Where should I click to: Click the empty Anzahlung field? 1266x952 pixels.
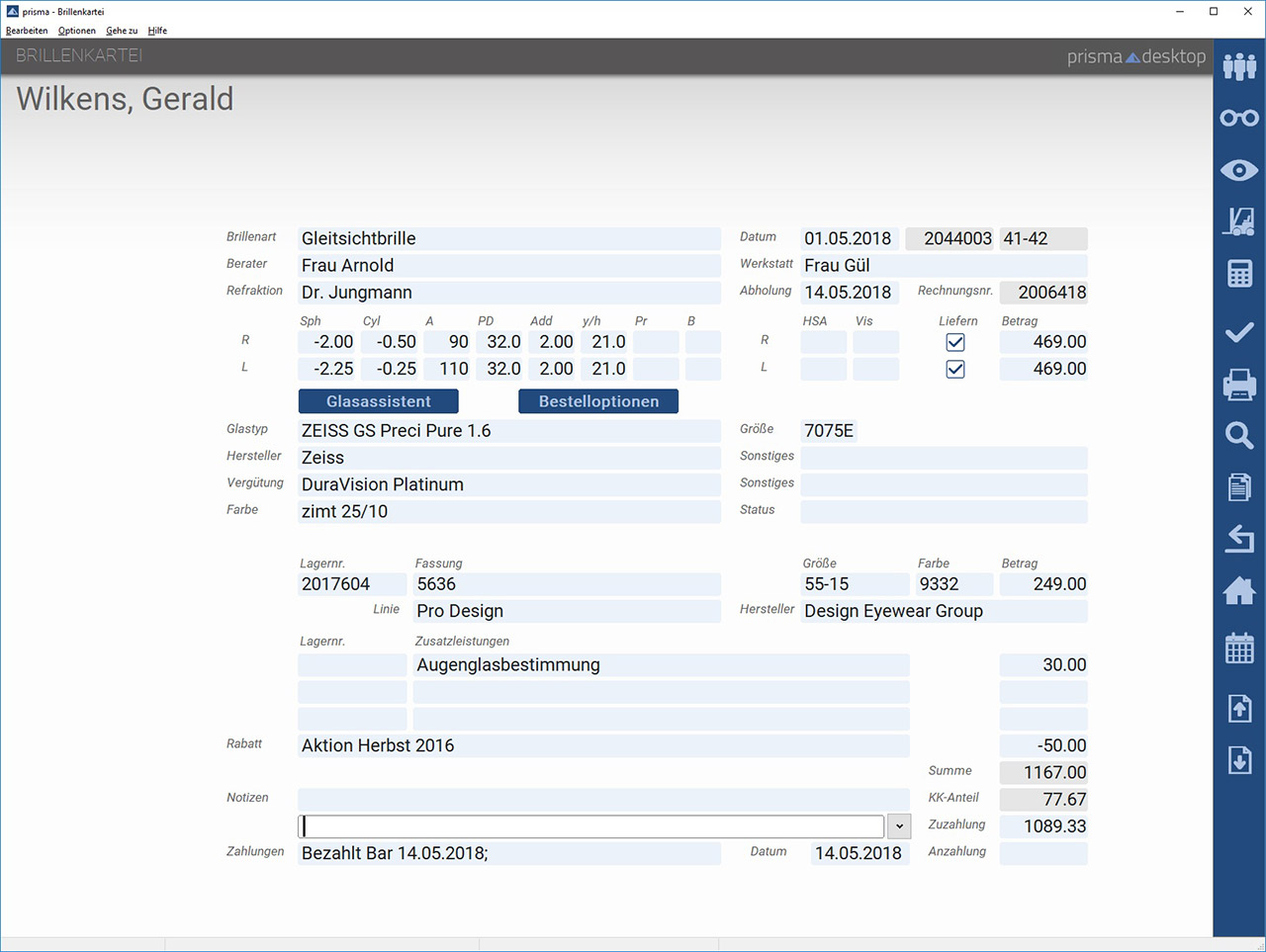tap(1043, 853)
